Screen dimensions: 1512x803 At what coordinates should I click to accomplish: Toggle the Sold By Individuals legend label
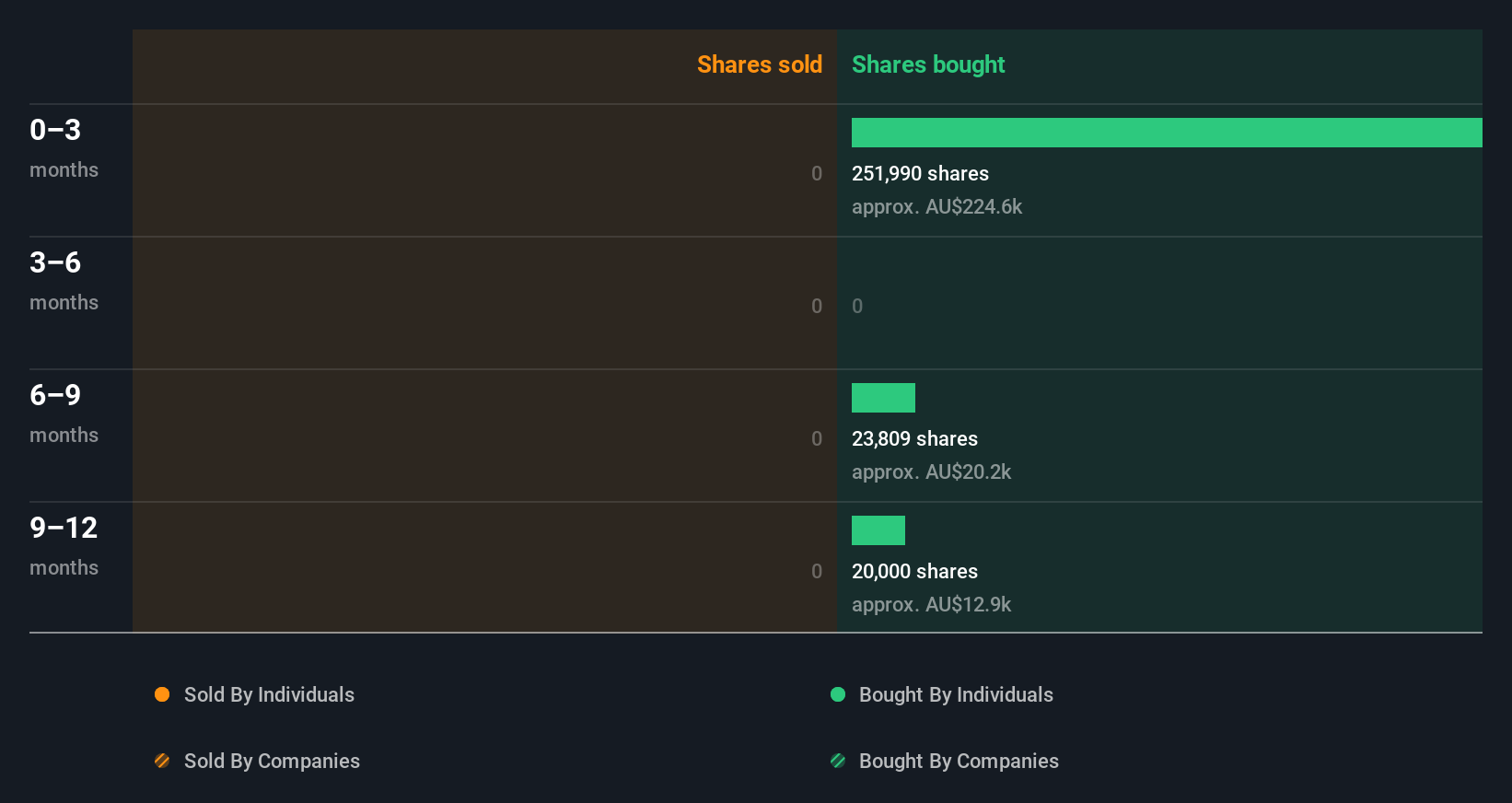coord(269,694)
